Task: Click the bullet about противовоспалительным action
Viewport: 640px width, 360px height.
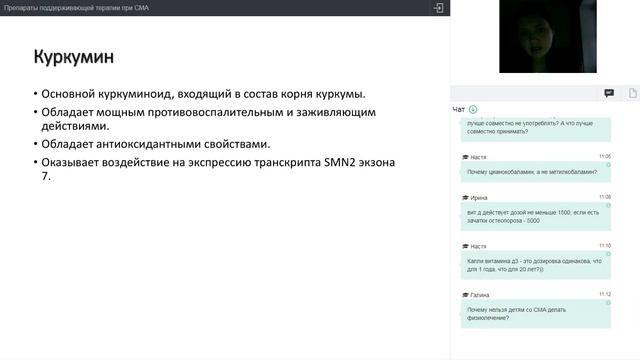Action: [x=208, y=119]
